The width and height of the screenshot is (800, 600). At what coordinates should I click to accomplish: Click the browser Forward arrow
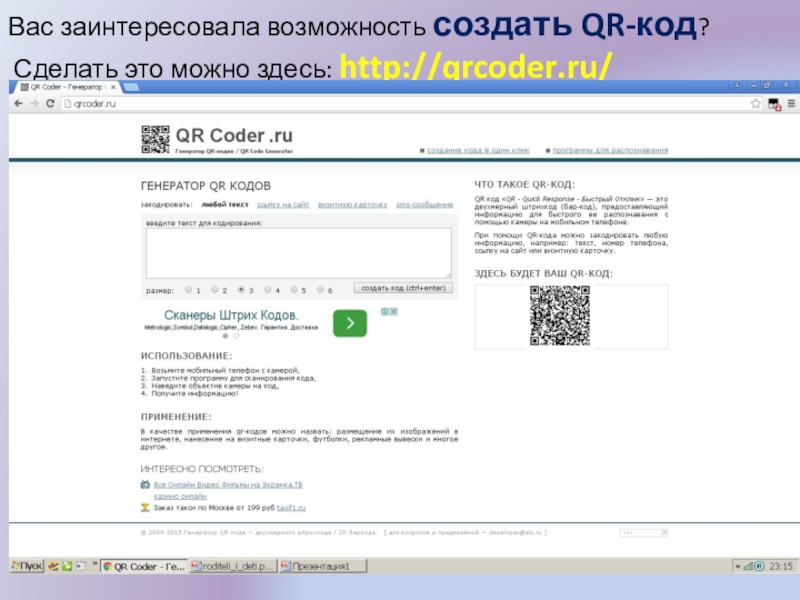click(x=34, y=104)
